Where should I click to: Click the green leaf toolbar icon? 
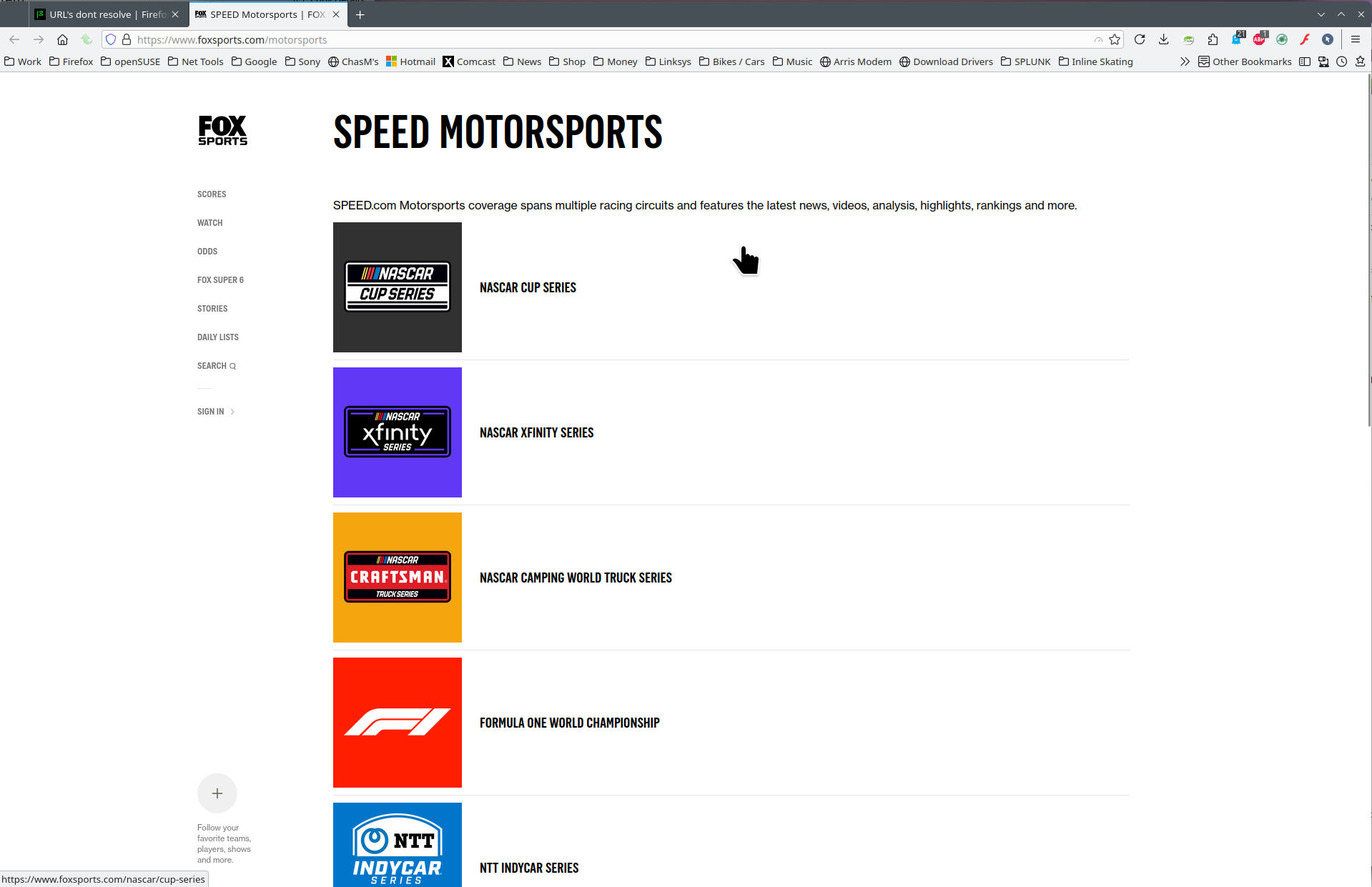pyautogui.click(x=87, y=40)
